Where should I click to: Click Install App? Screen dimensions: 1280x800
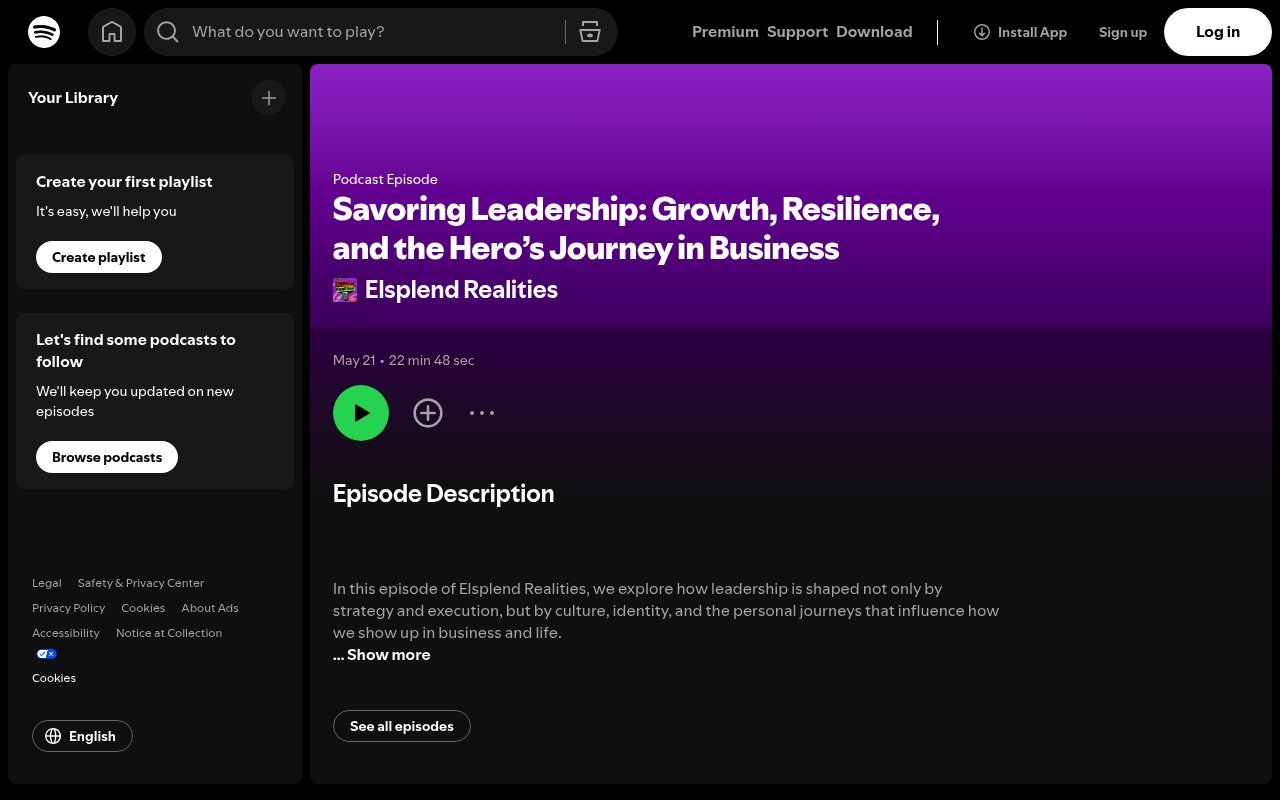pyautogui.click(x=1020, y=32)
